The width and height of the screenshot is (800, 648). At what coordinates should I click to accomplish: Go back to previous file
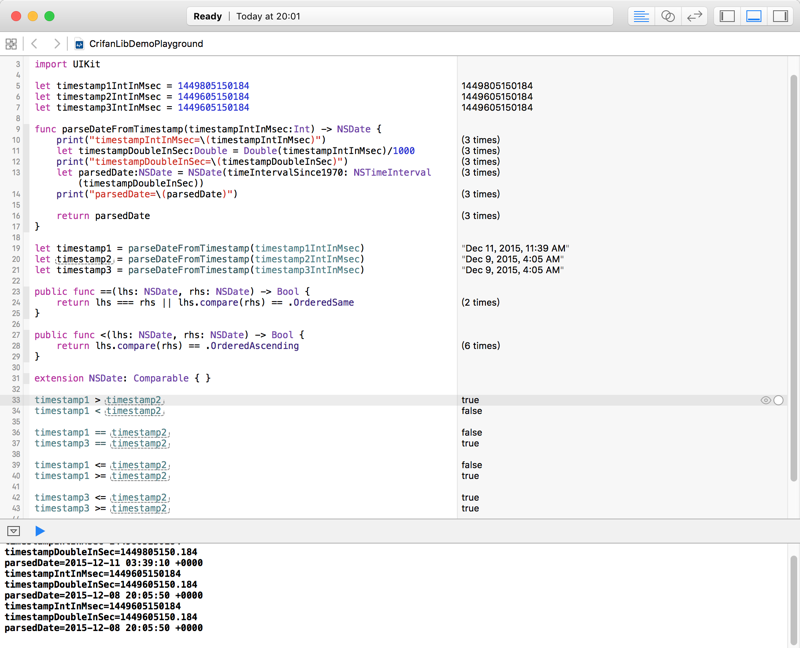click(x=34, y=44)
